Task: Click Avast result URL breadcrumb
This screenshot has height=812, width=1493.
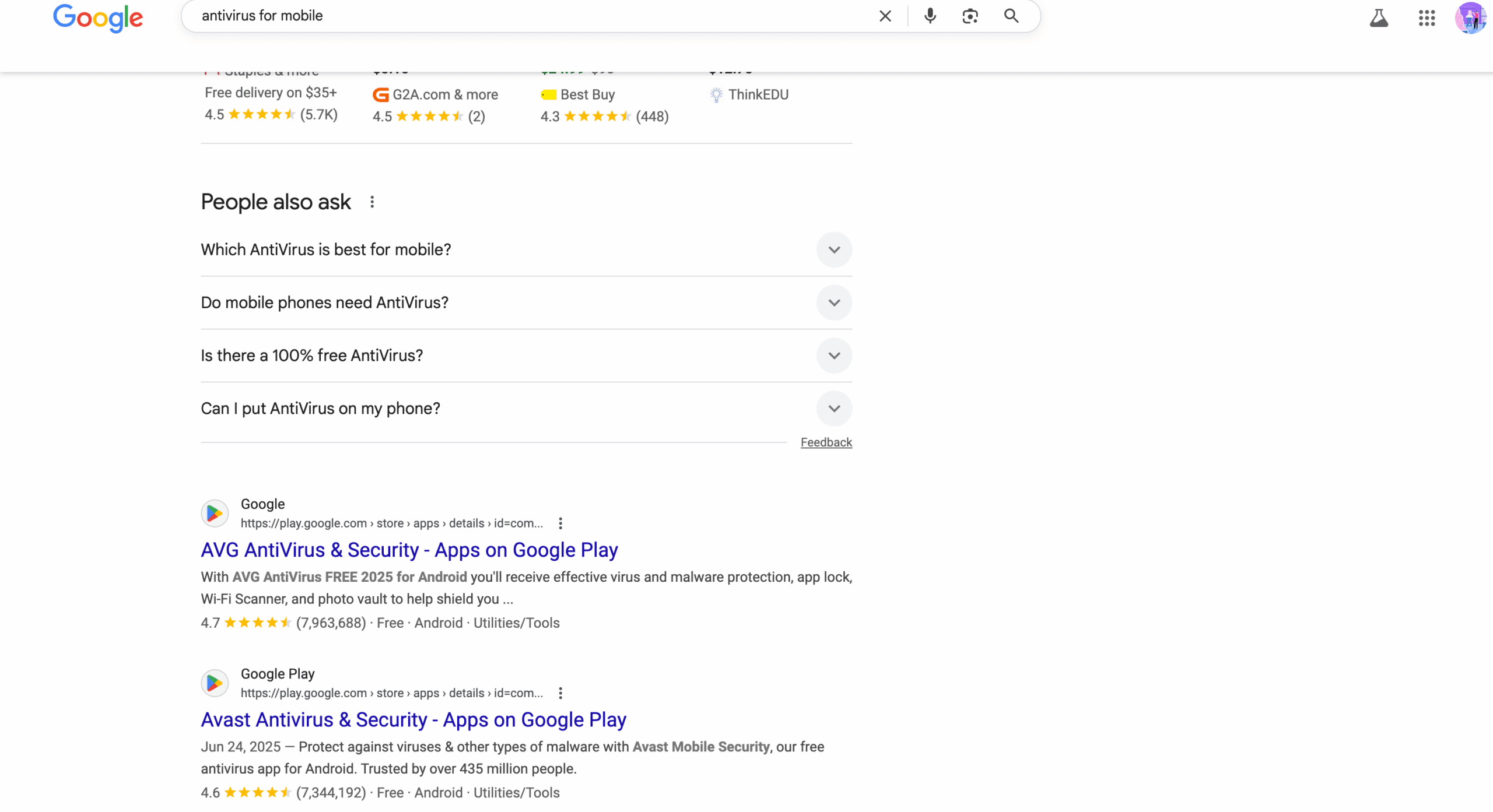Action: point(392,693)
